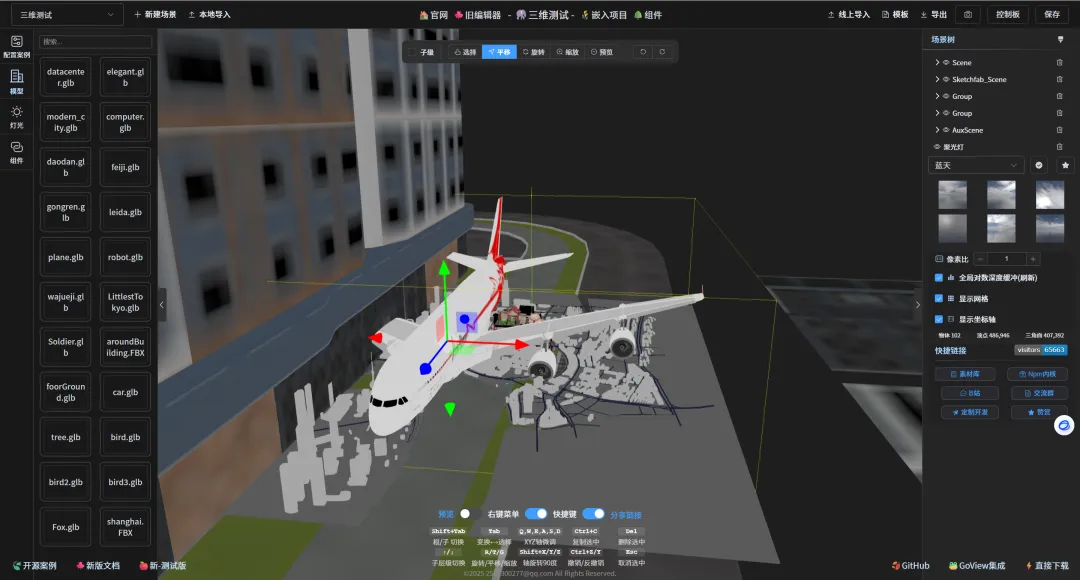Screen dimensions: 1080x580
Task: Switch on the 预览 toggle at bottom
Action: (469, 514)
